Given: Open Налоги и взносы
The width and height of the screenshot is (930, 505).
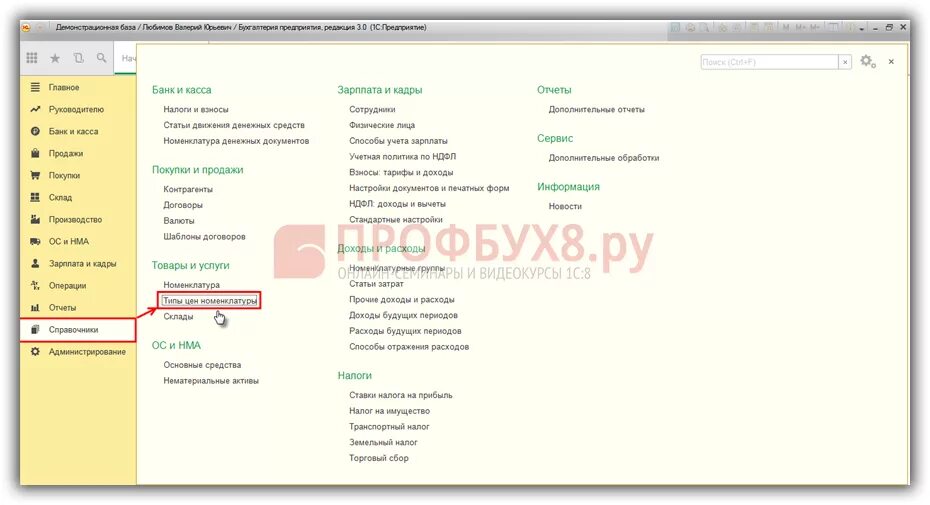Looking at the screenshot, I should (x=196, y=109).
